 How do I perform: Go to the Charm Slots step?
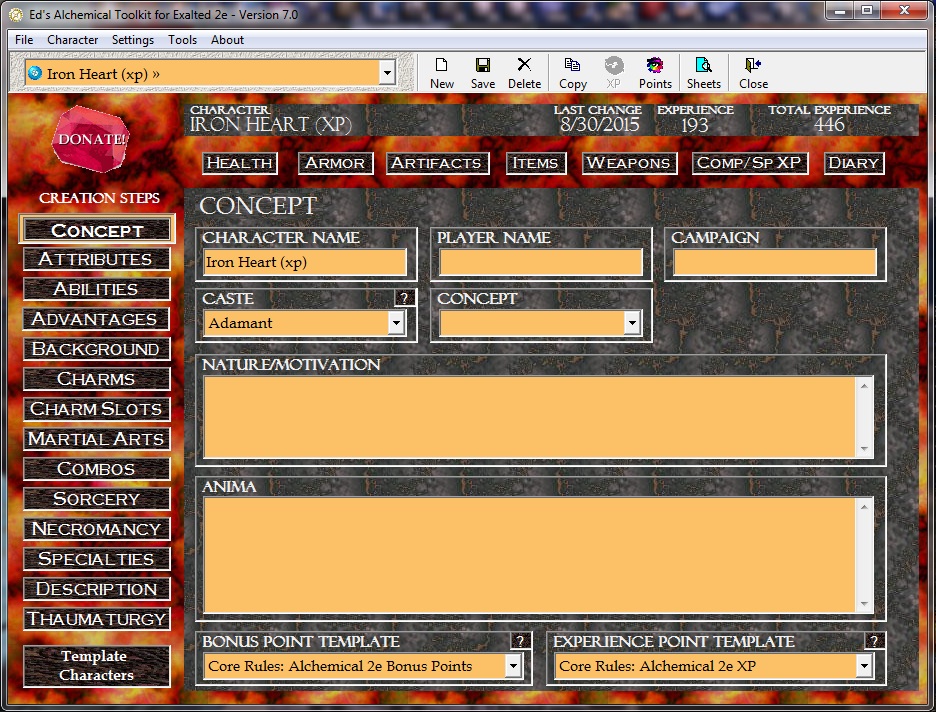[x=97, y=409]
